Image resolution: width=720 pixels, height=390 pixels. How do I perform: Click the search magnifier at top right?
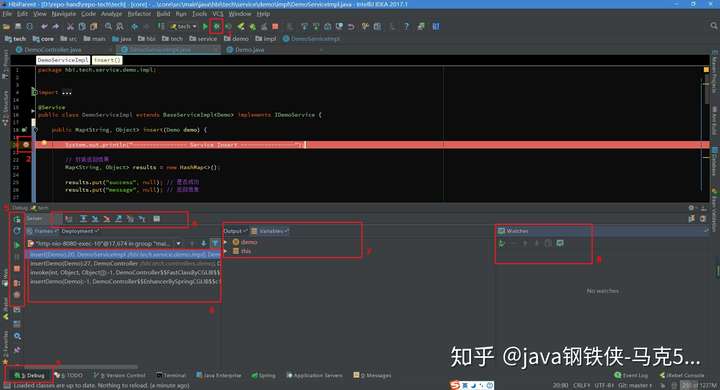coord(714,26)
